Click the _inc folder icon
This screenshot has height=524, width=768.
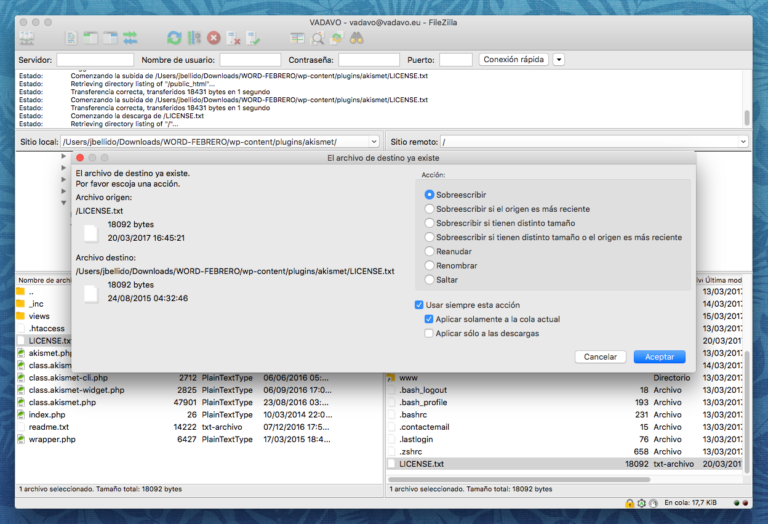(x=21, y=304)
